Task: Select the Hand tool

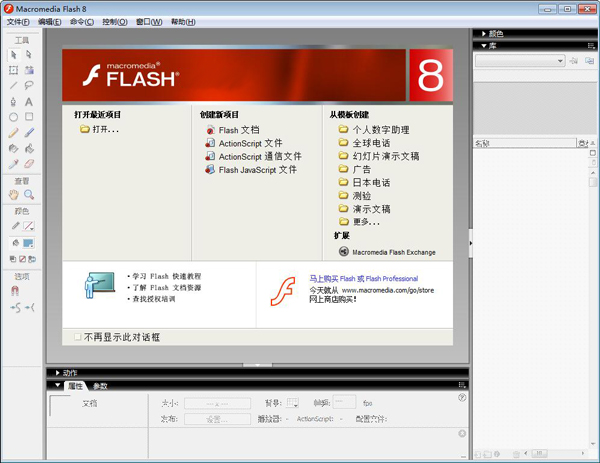Action: 13,194
